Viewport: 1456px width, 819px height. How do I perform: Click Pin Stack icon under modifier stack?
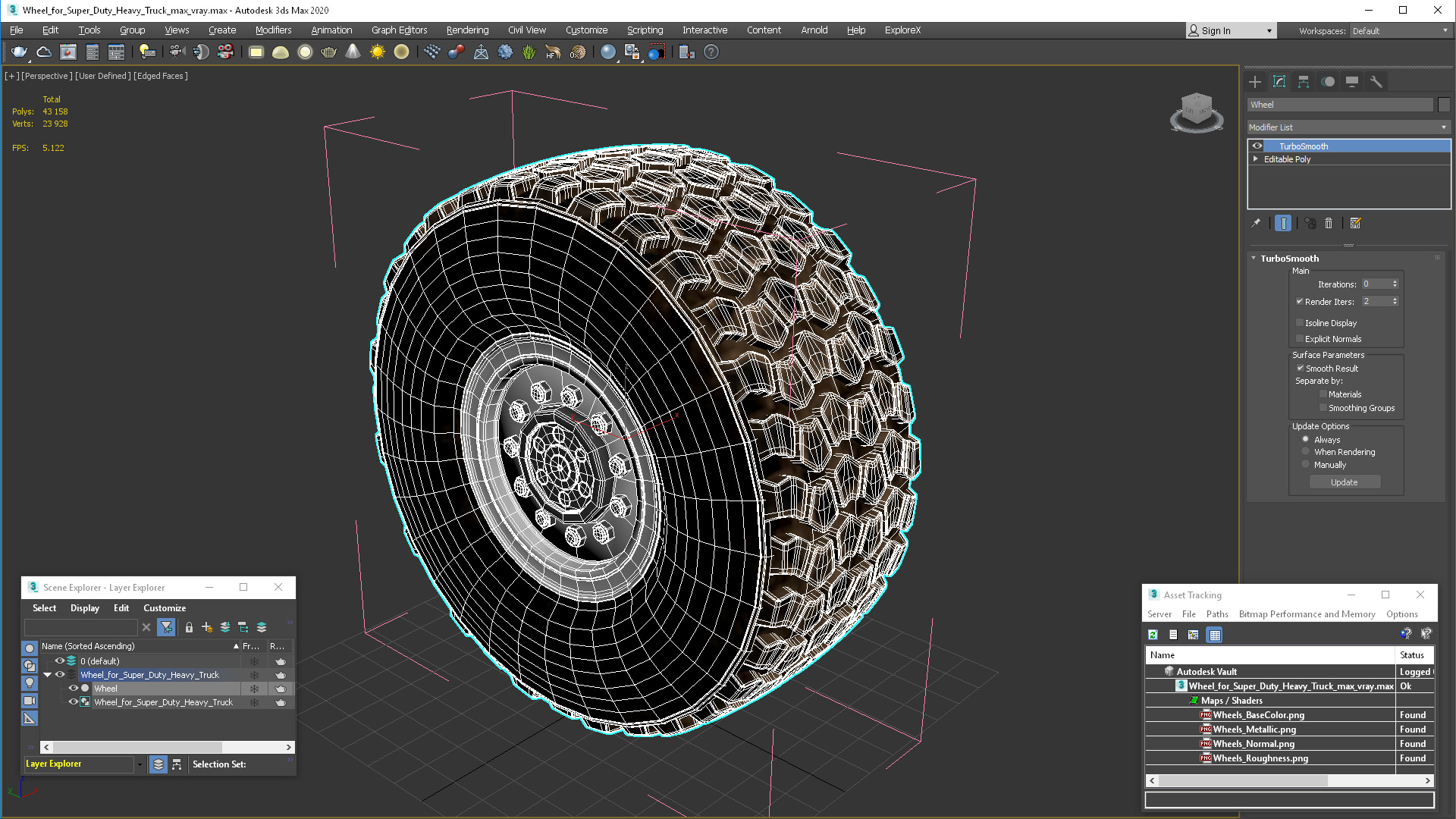[x=1256, y=223]
